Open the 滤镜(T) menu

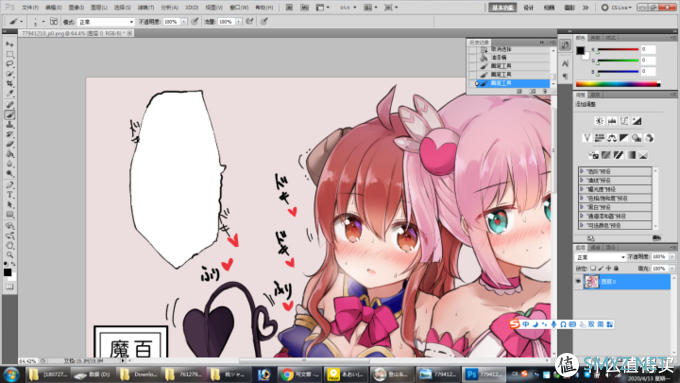click(146, 7)
